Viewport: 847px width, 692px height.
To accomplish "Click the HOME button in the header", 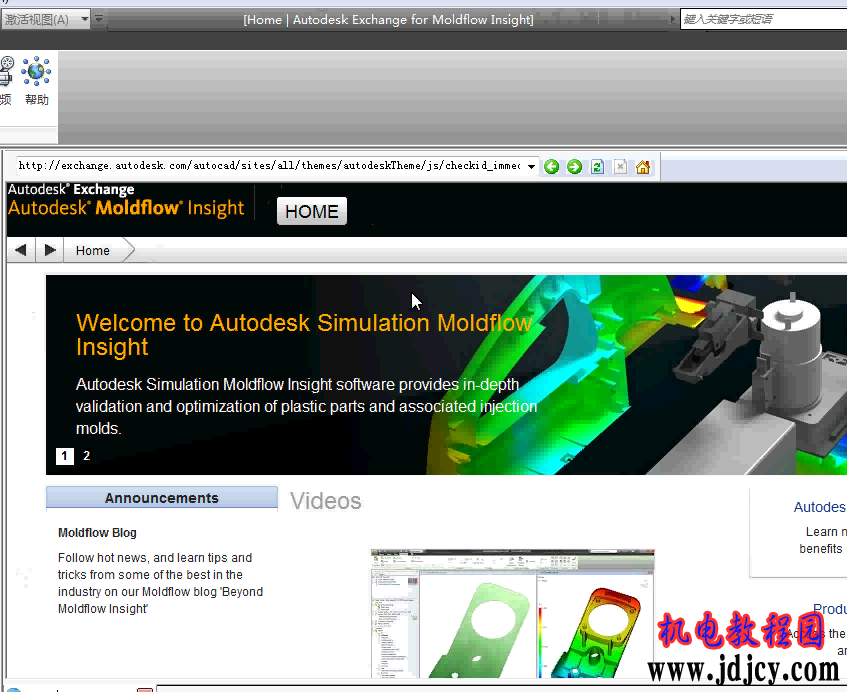I will click(x=312, y=211).
